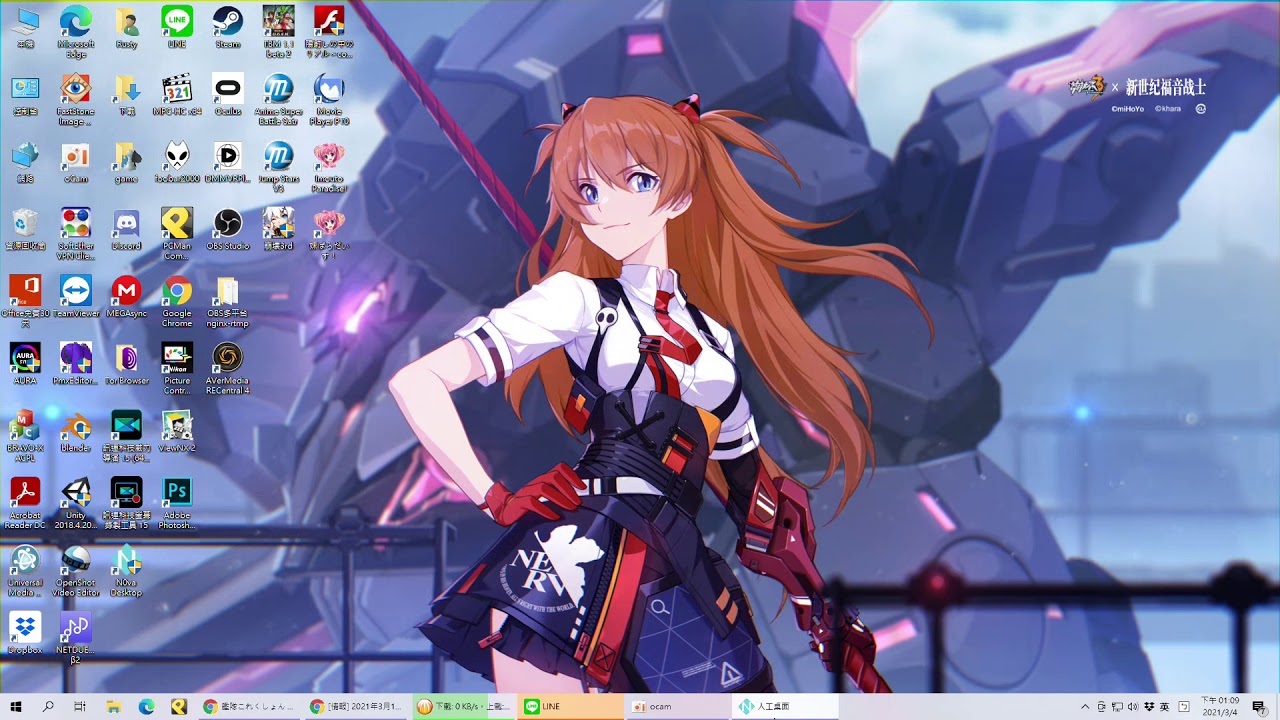Open the pinned Edge taskbar icon
Image resolution: width=1280 pixels, height=720 pixels.
[x=146, y=706]
